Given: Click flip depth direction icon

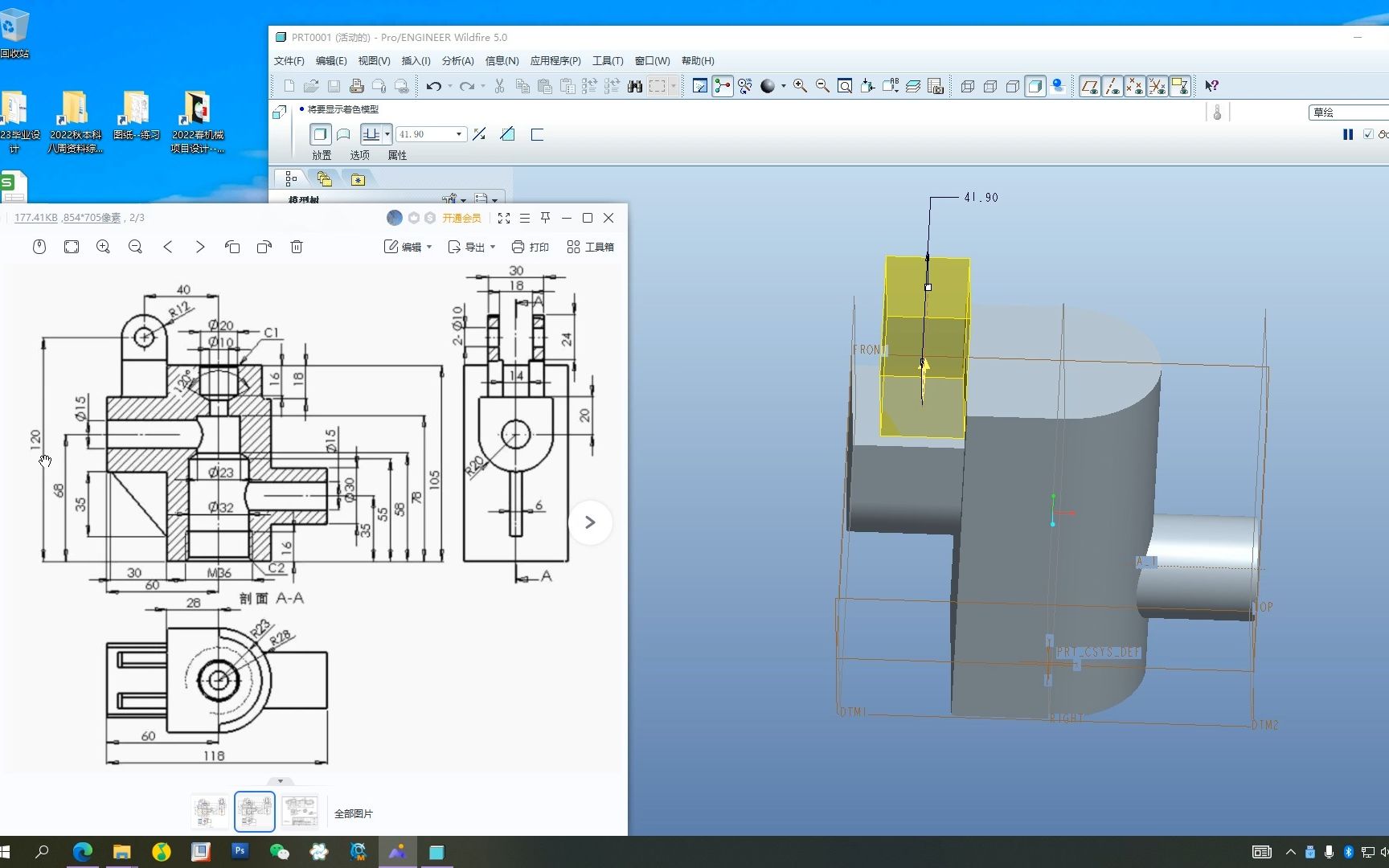Looking at the screenshot, I should 480,134.
